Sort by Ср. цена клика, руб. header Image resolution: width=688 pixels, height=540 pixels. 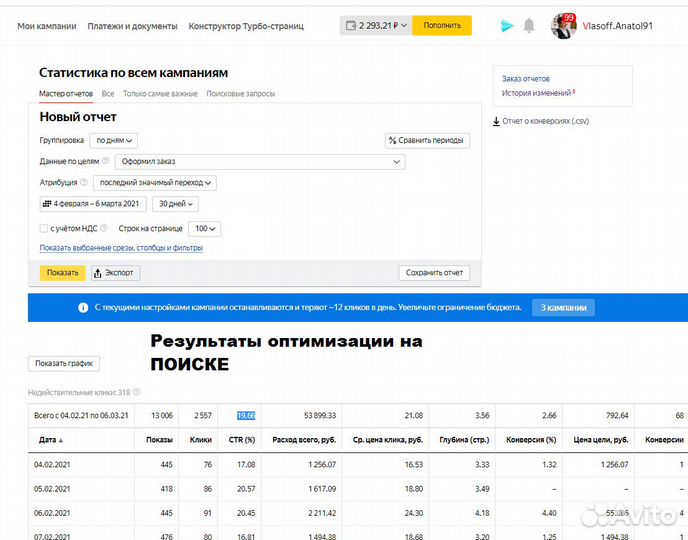(x=388, y=440)
